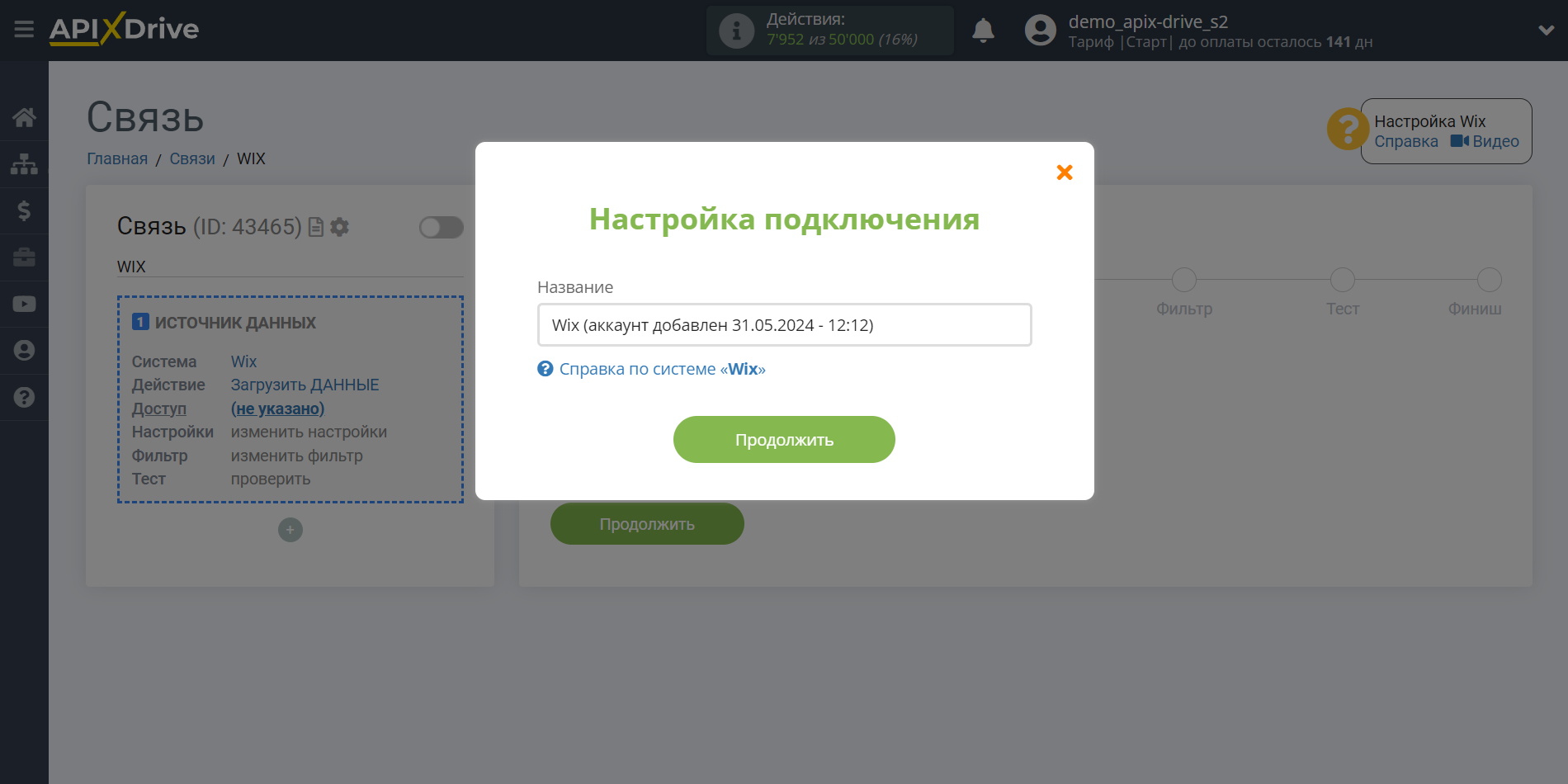Click the orange help question icon
This screenshot has height=784, width=1568.
click(1347, 130)
